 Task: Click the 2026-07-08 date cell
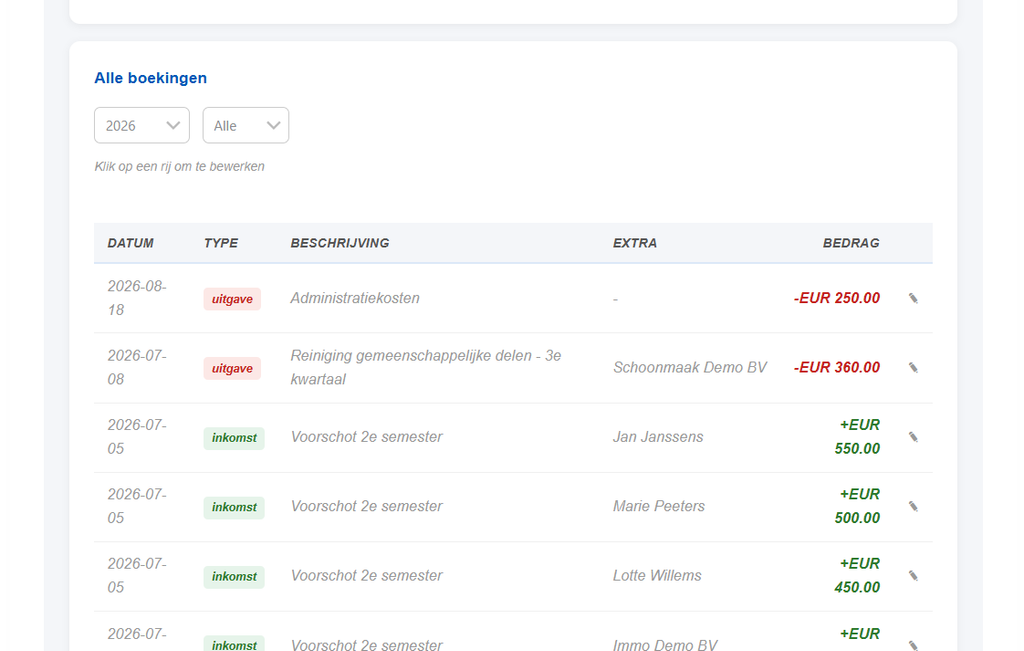coord(137,368)
